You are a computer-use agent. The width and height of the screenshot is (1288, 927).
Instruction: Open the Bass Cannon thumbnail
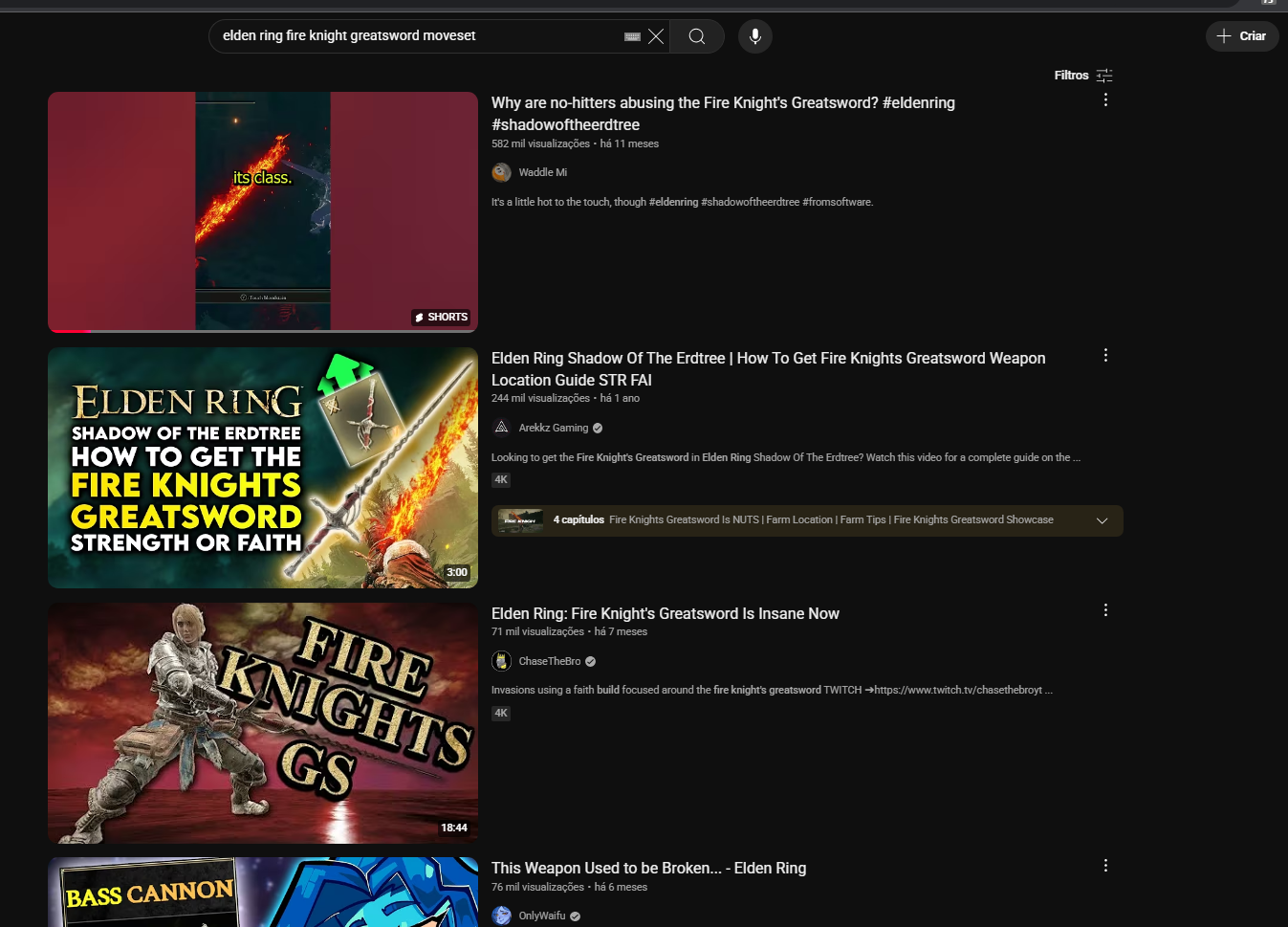coord(263,893)
